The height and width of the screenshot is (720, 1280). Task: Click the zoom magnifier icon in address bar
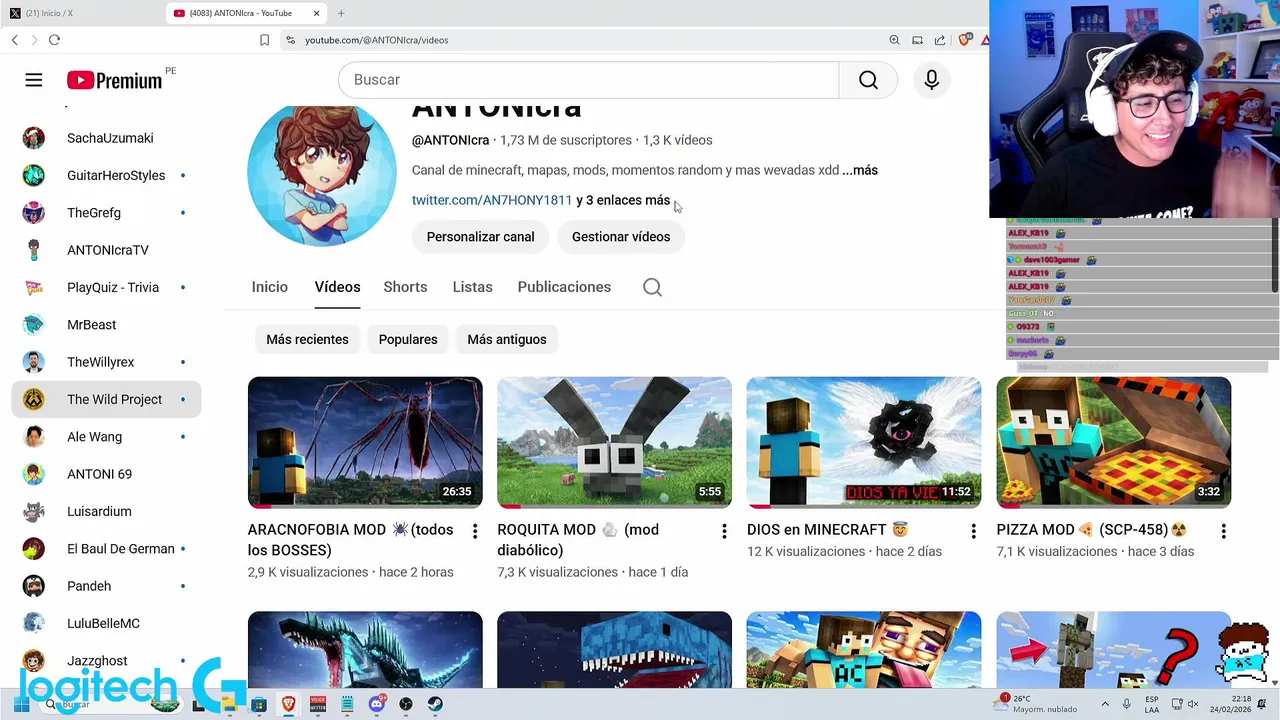coord(894,40)
